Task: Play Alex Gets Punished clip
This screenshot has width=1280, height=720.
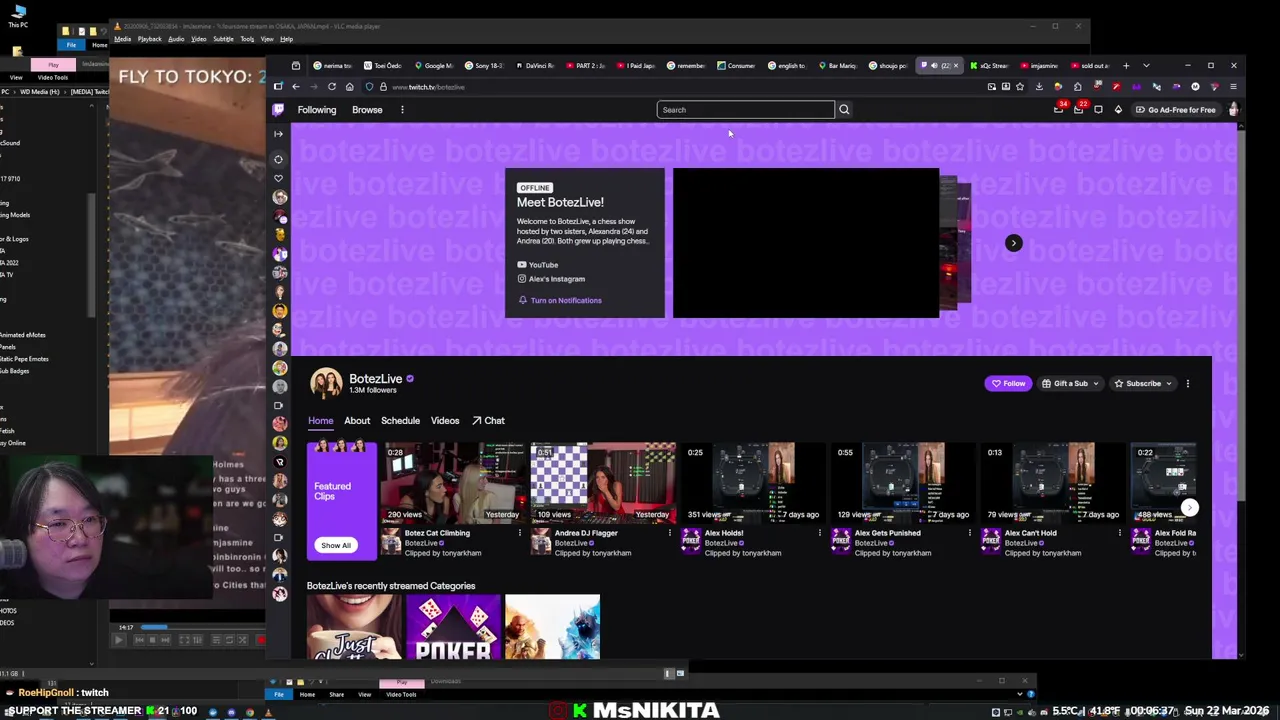Action: coord(903,482)
